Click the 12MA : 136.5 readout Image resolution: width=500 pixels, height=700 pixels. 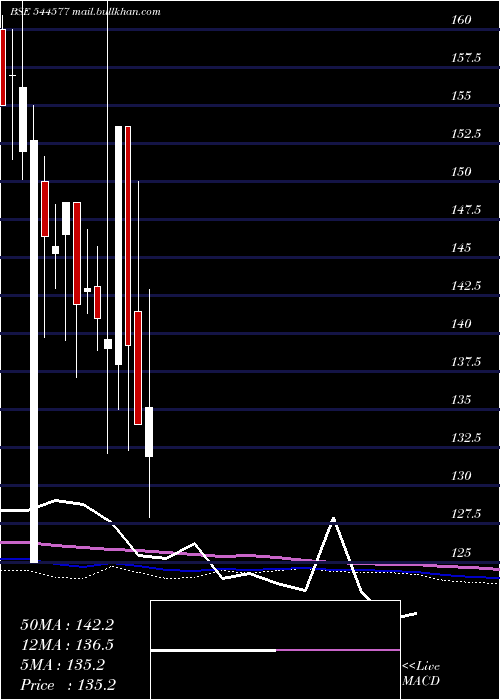(x=67, y=645)
